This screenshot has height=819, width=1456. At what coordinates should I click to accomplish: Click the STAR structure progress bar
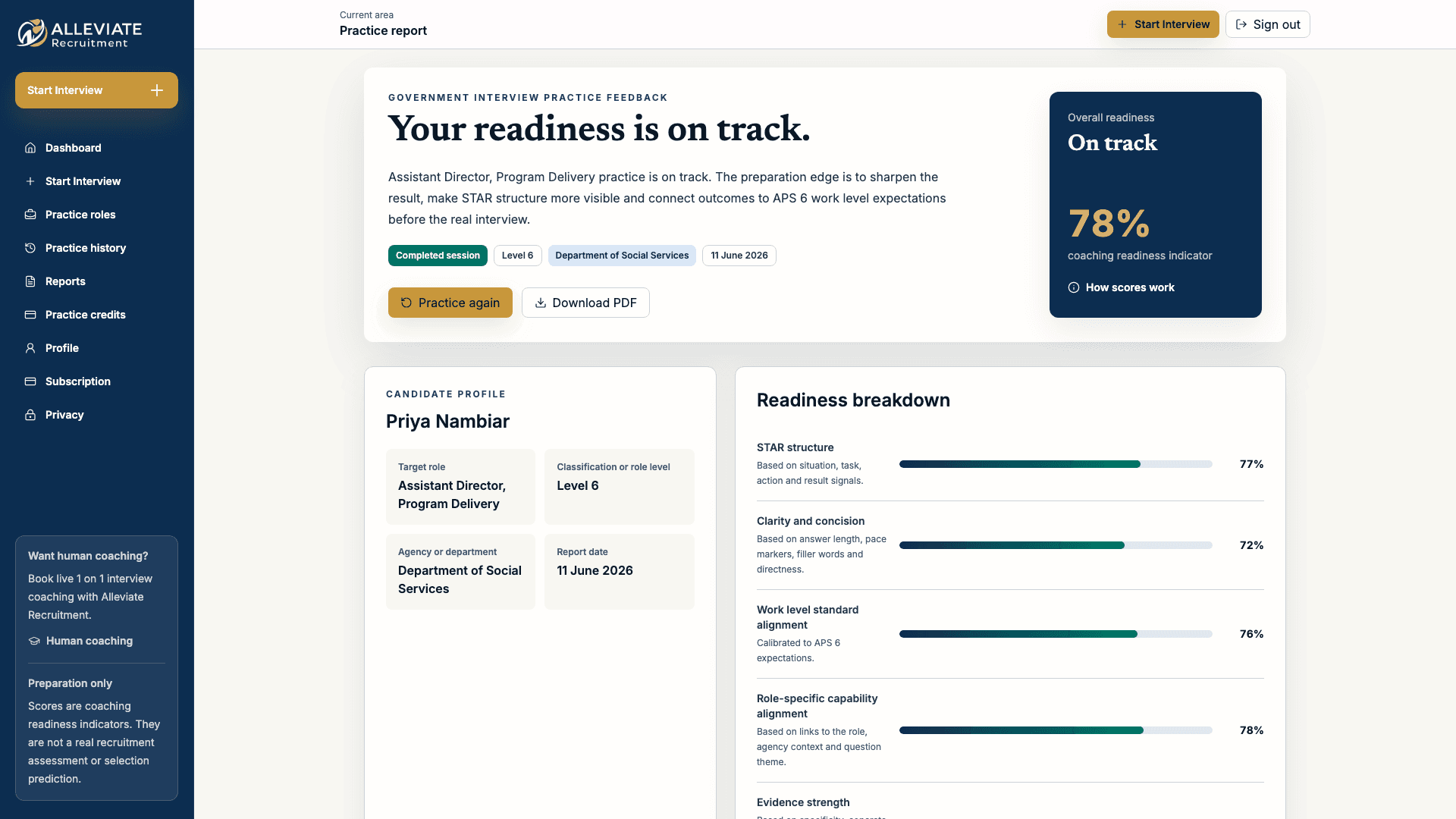coord(1056,464)
